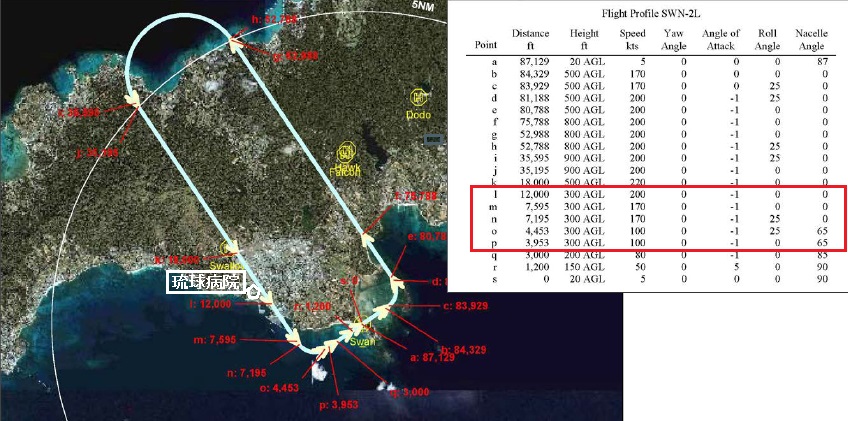Click map label 'b: 84,329'
Viewport: 848px width, 421px height.
pos(463,350)
